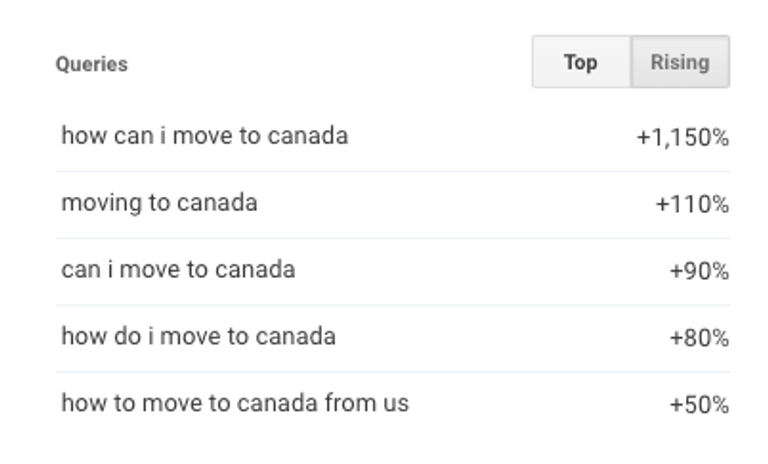768x464 pixels.
Task: Open the 'how can i move to canada' query
Action: point(205,136)
